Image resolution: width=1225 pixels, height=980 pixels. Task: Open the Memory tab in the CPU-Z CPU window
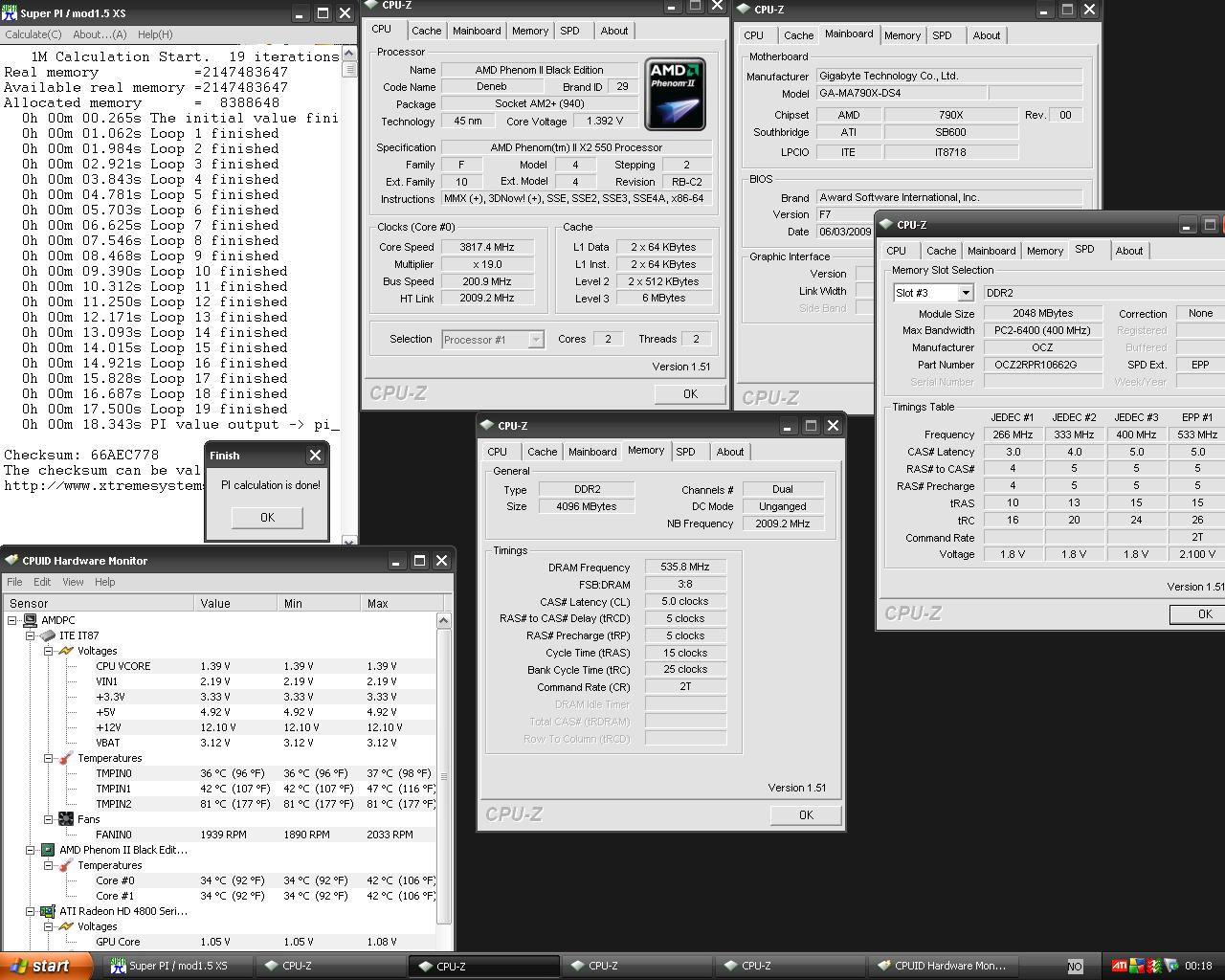tap(529, 31)
